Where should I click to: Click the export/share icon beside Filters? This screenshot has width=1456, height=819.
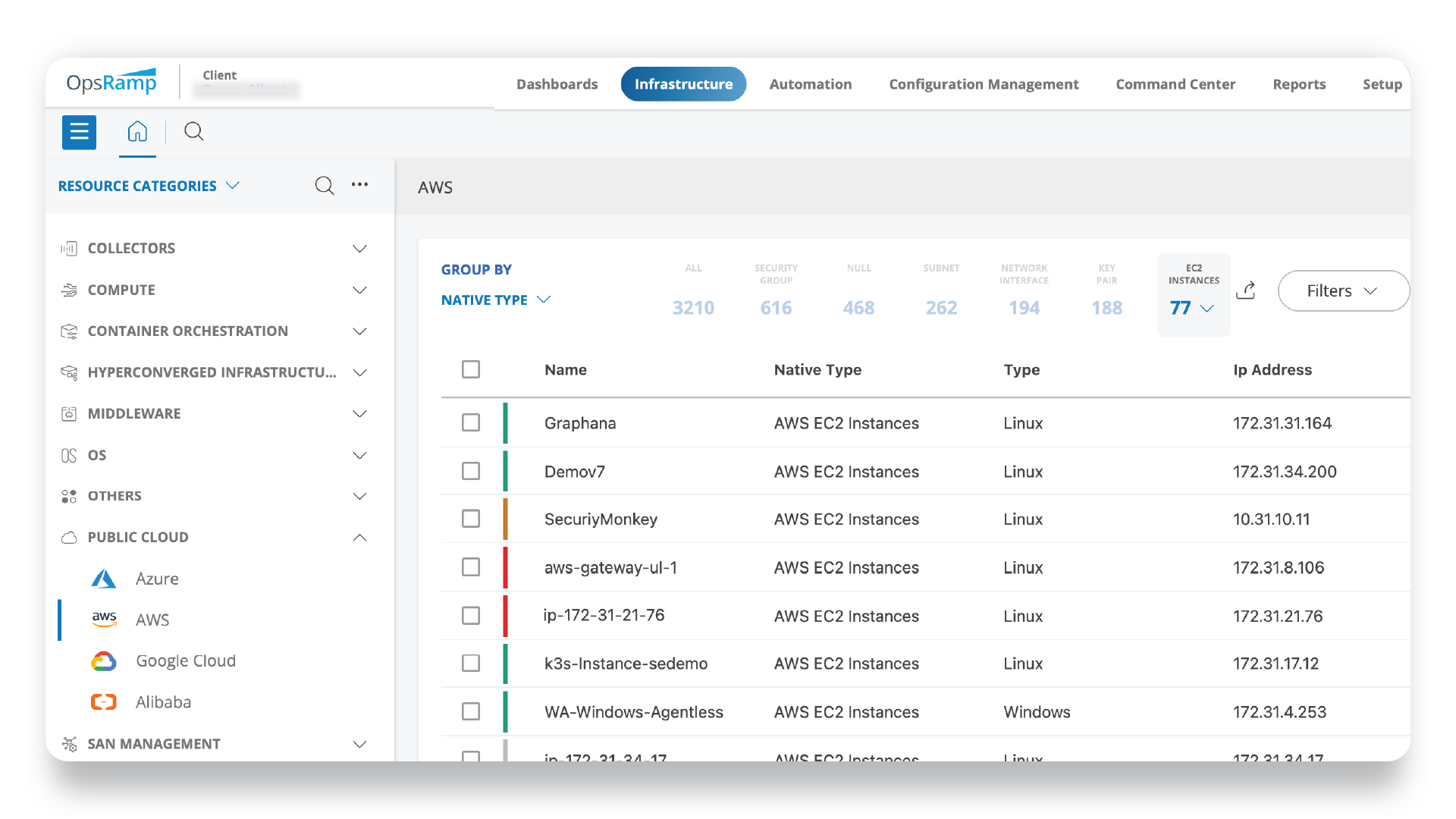(1246, 290)
